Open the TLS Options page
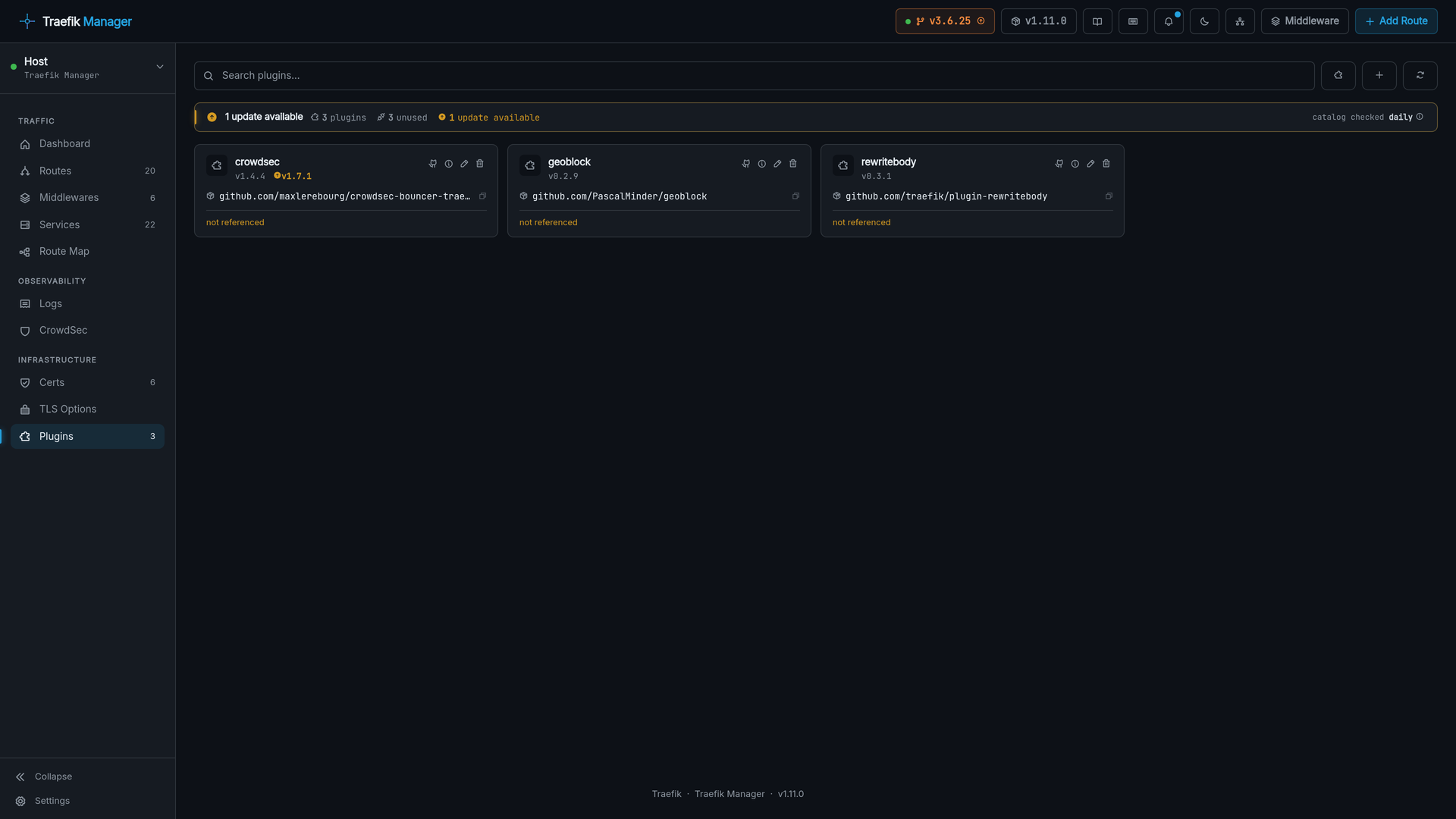The image size is (1456, 819). pos(87,409)
